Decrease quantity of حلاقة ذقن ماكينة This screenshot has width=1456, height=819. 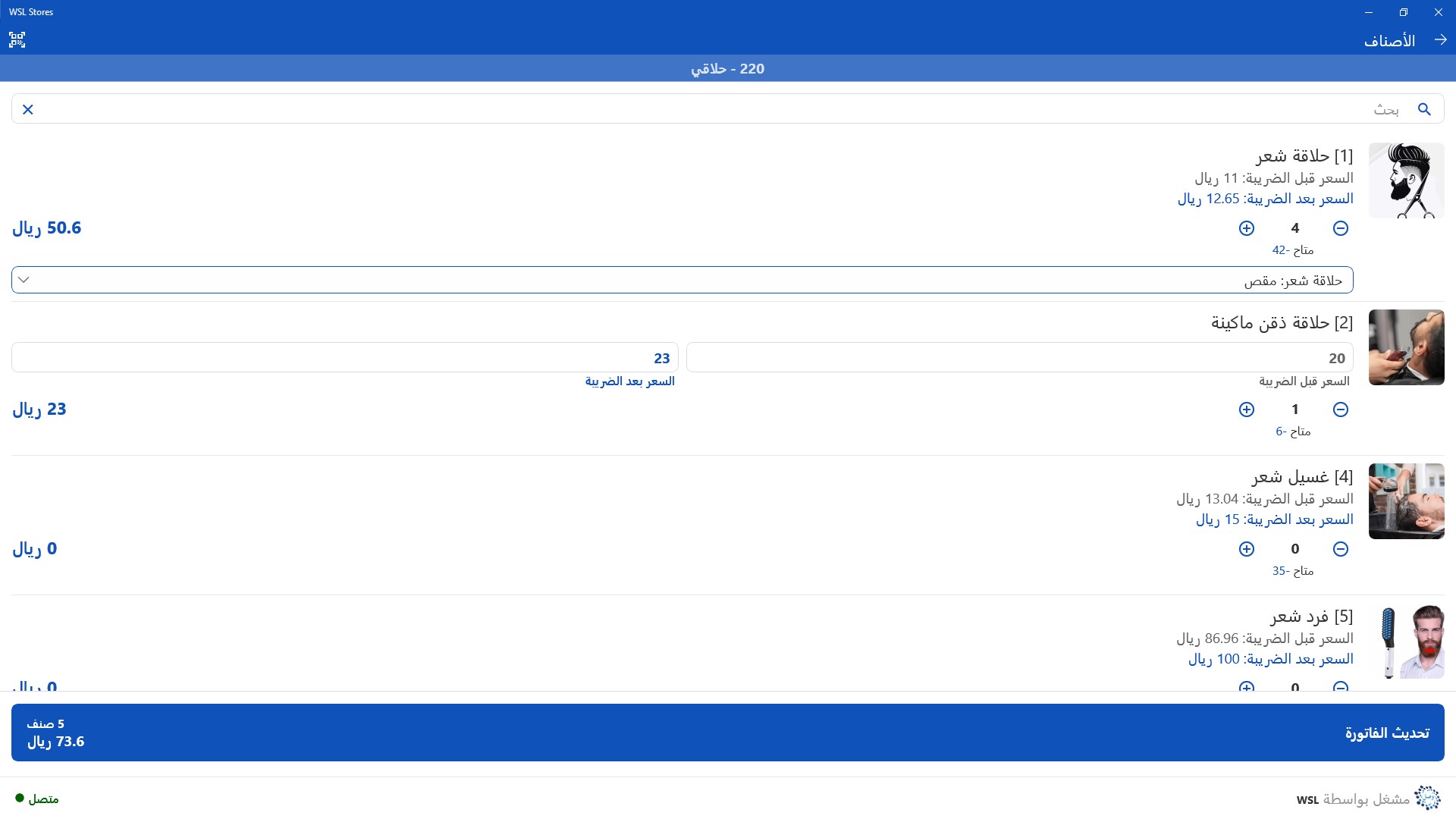(x=1341, y=409)
